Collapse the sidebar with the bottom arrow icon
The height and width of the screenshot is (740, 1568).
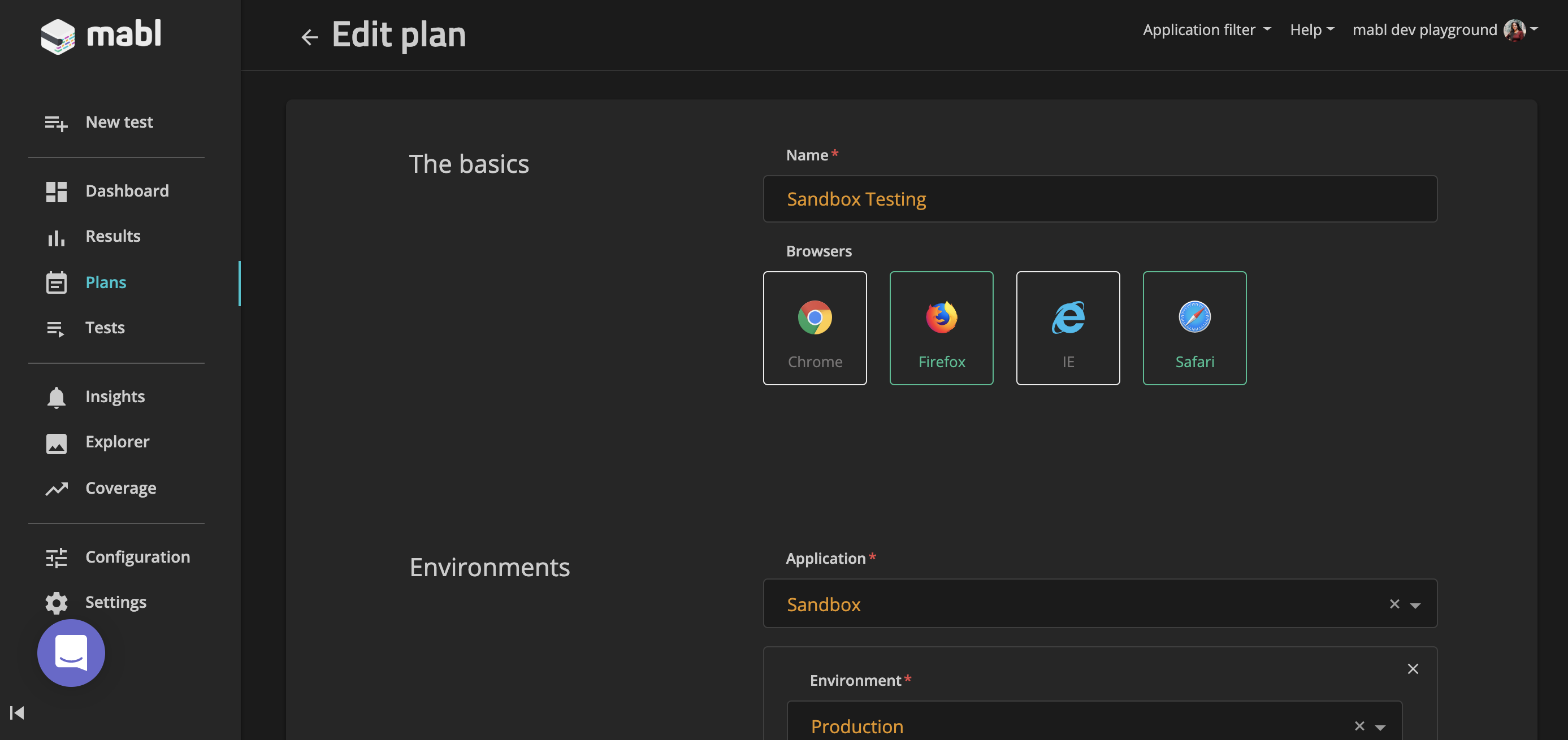pyautogui.click(x=17, y=712)
